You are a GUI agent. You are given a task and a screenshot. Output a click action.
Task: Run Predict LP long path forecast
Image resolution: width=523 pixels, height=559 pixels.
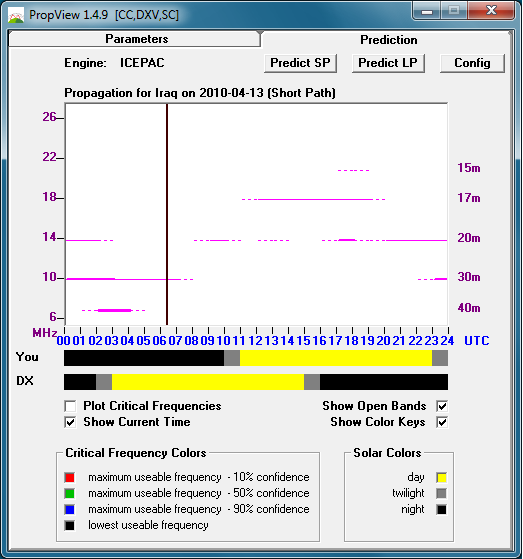pyautogui.click(x=388, y=63)
